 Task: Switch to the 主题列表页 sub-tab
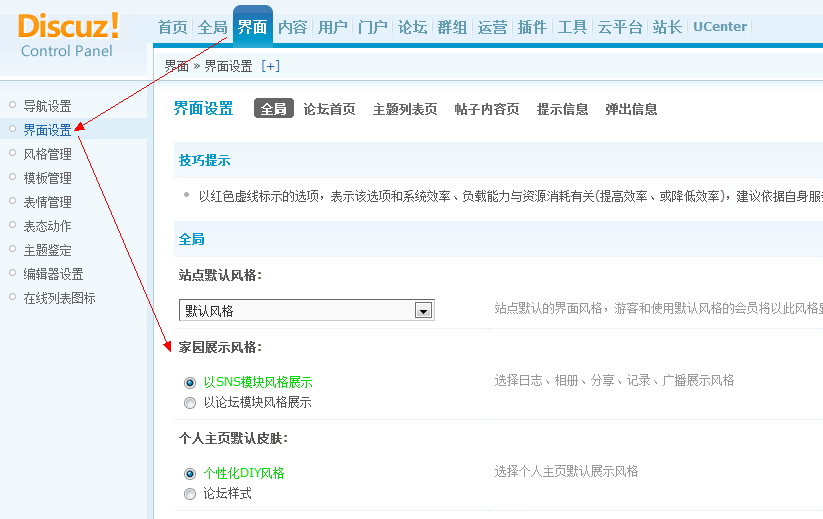[x=405, y=109]
